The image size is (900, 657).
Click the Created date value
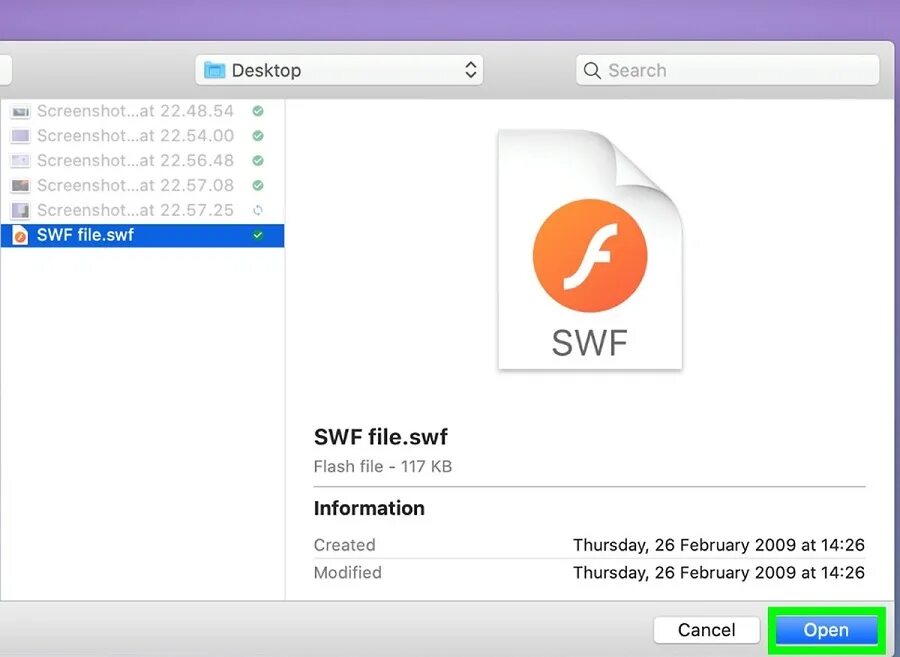[719, 545]
